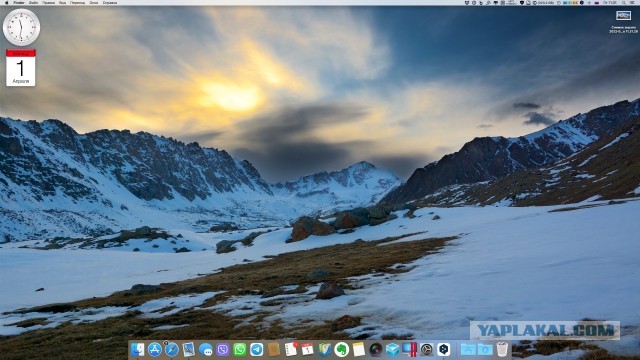Open Reminders with the red badge
640x360 pixels.
[x=291, y=349]
